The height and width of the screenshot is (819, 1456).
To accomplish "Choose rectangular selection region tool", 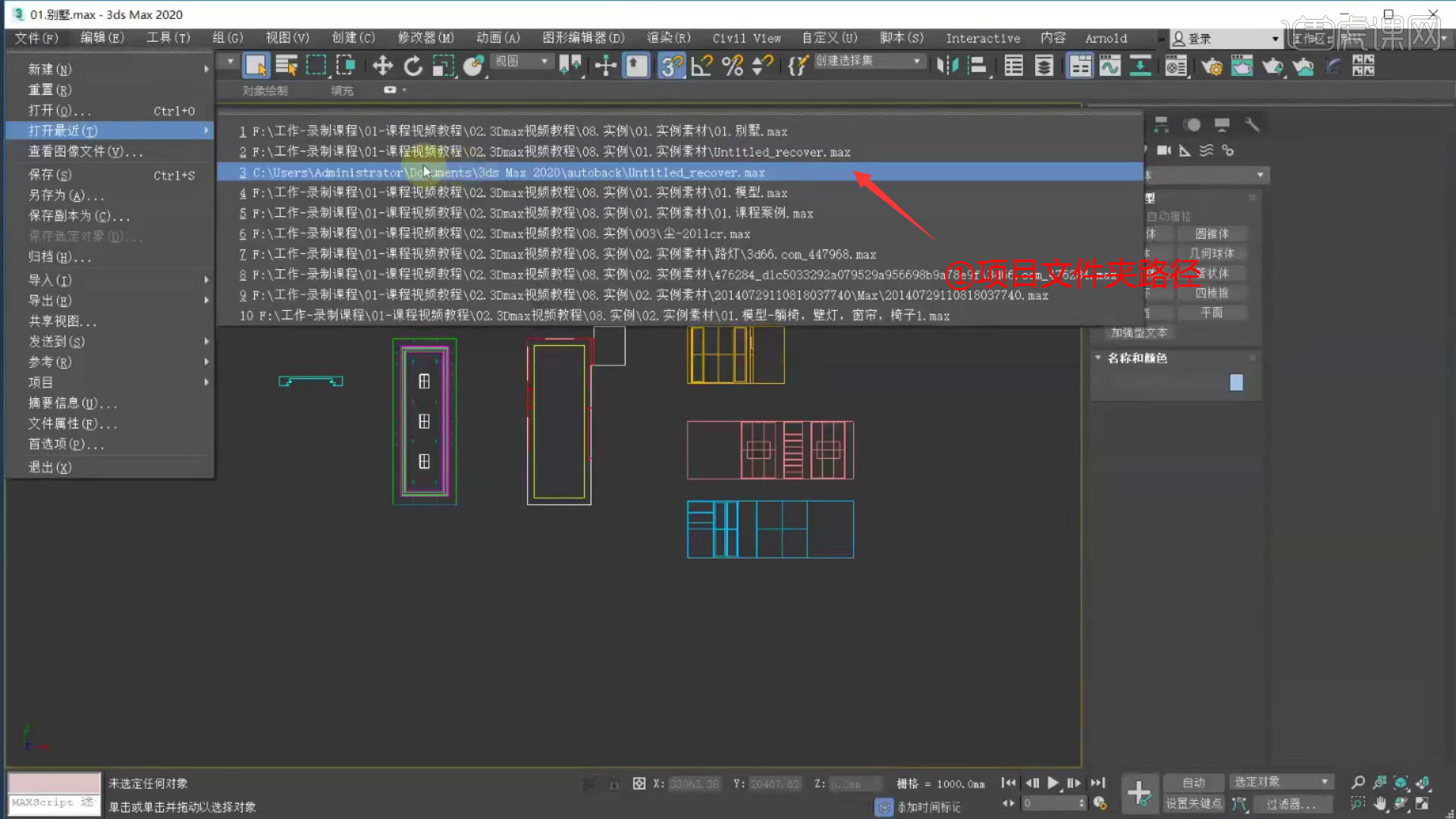I will click(316, 66).
